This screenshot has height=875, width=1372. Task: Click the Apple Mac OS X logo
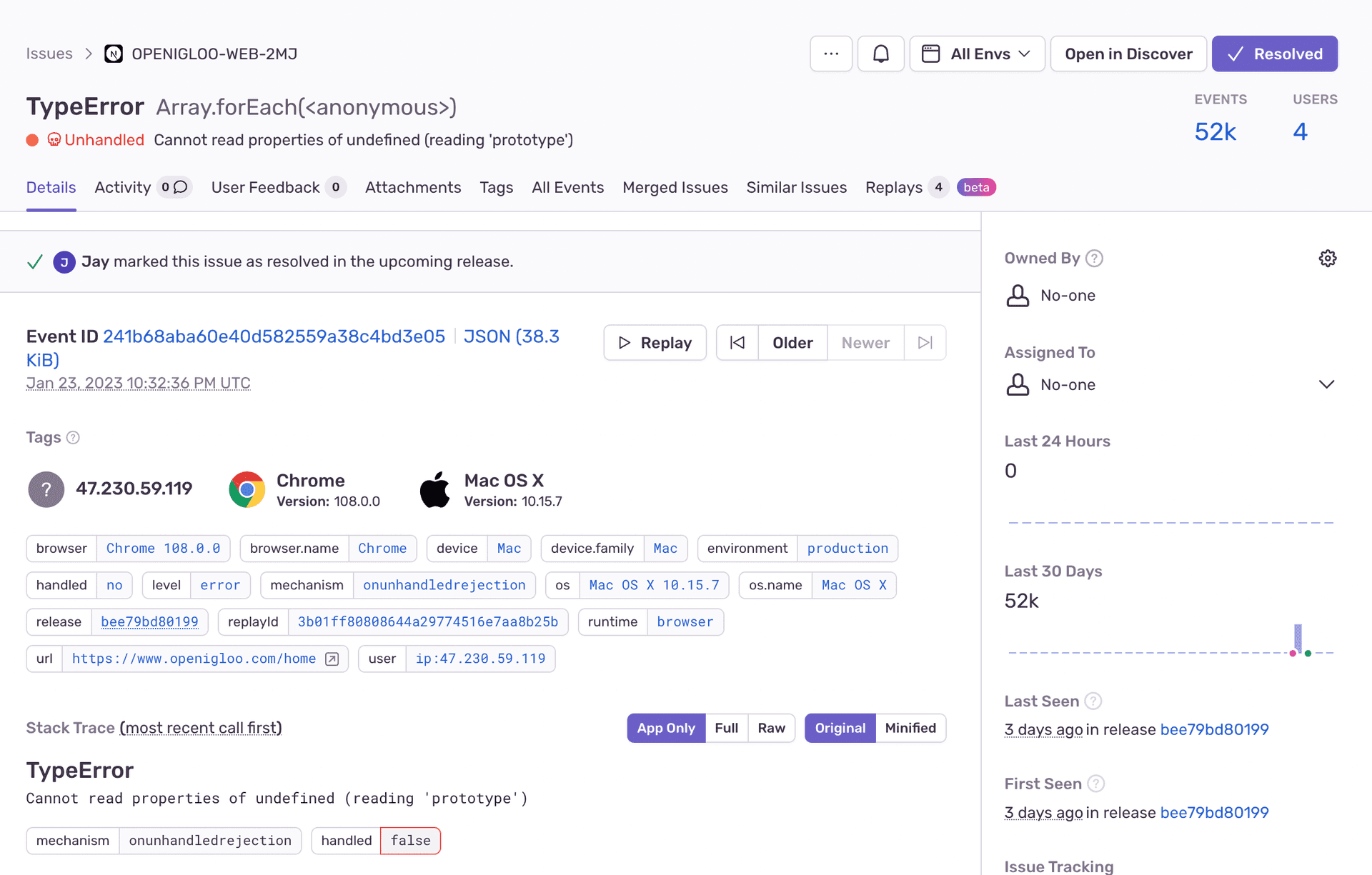pos(435,489)
